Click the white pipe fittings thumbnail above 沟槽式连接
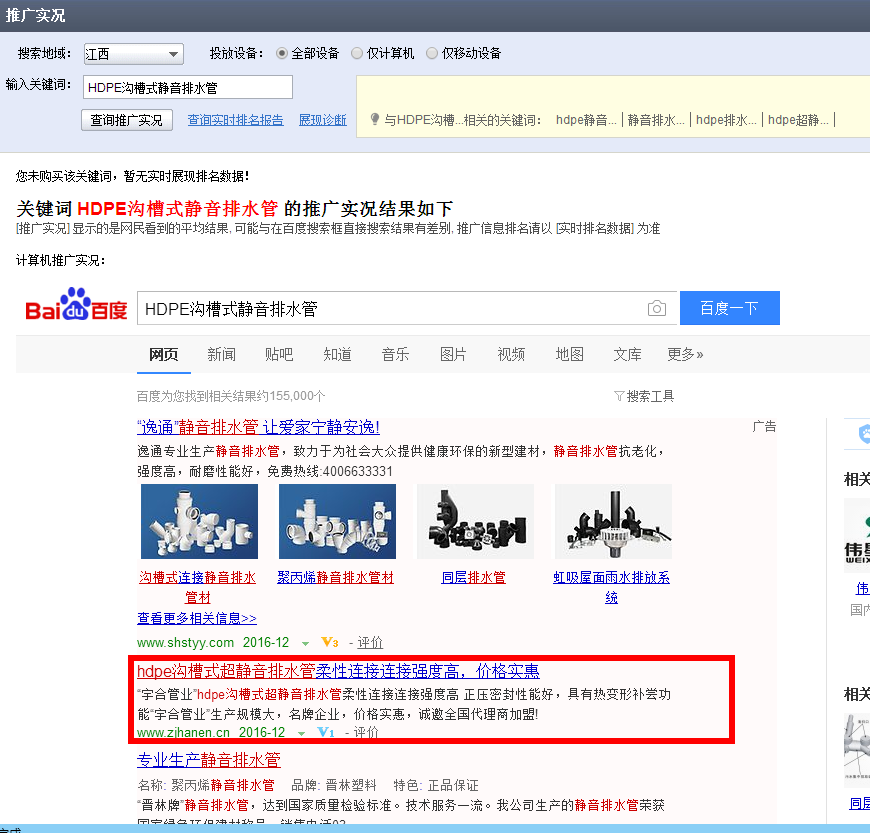This screenshot has width=870, height=833. [199, 521]
